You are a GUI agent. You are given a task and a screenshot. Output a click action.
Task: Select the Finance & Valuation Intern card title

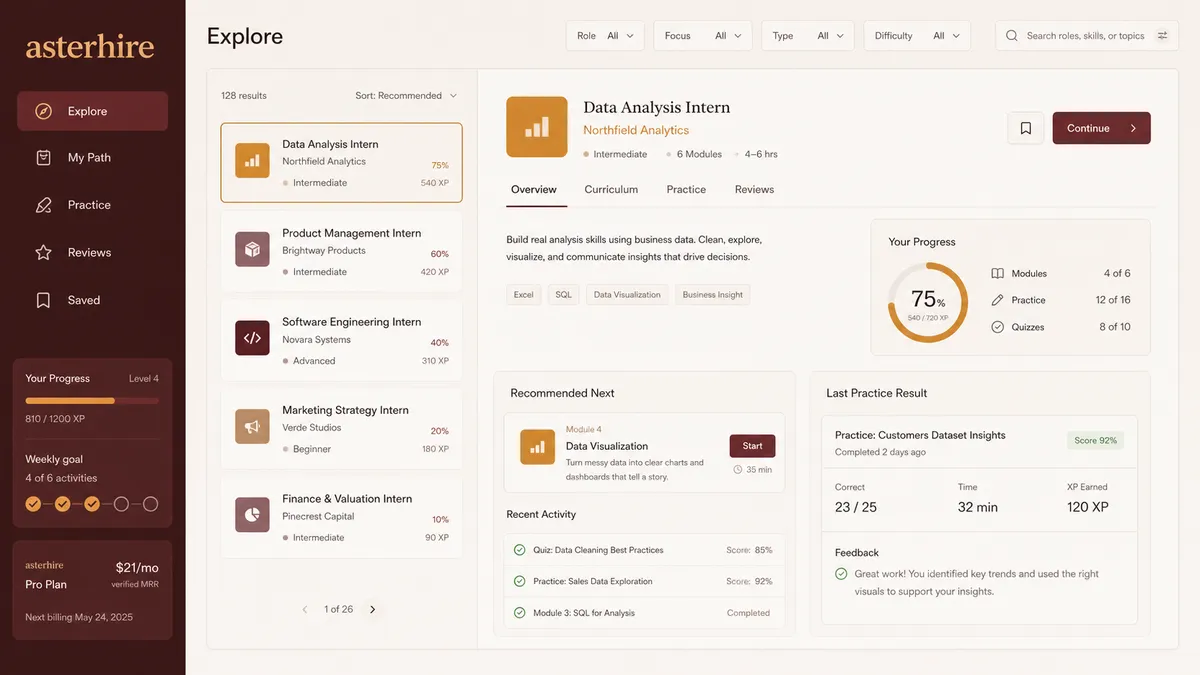[x=347, y=498]
